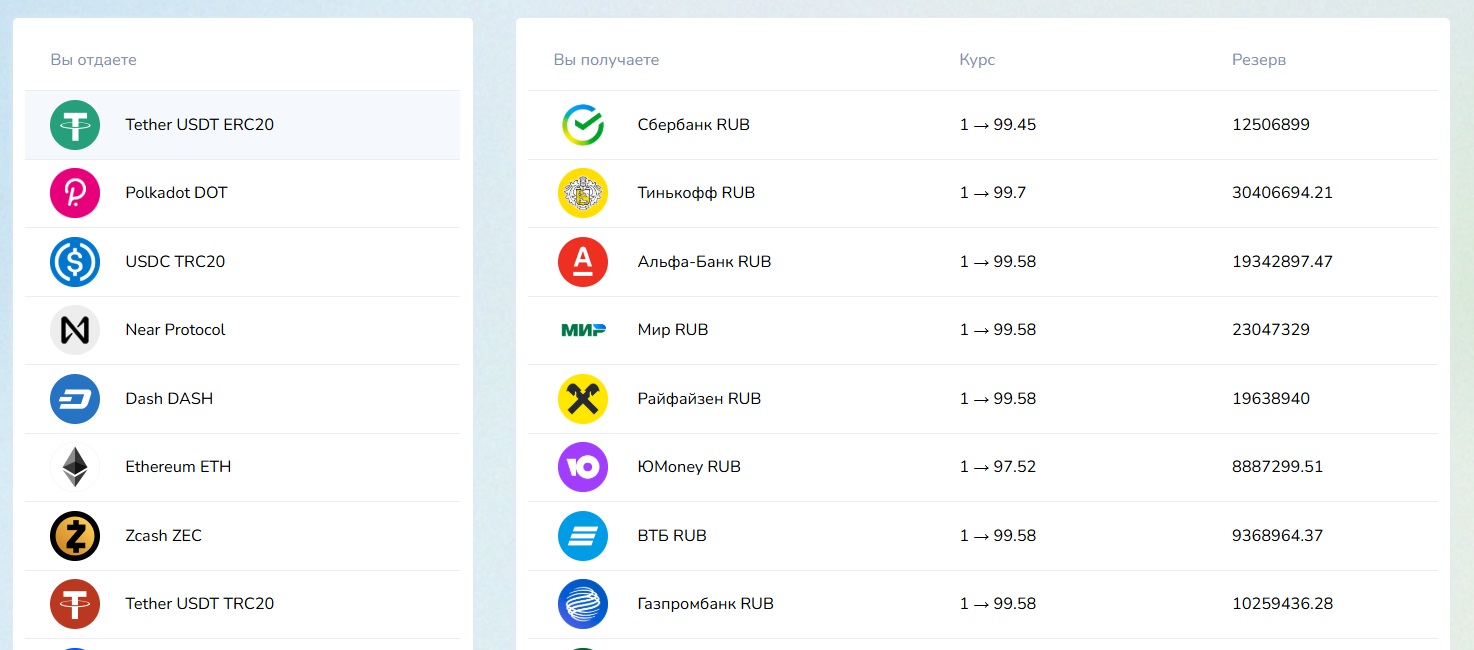Click the Tether USDT ERC20 green logo
The width and height of the screenshot is (1474, 650).
[x=75, y=125]
